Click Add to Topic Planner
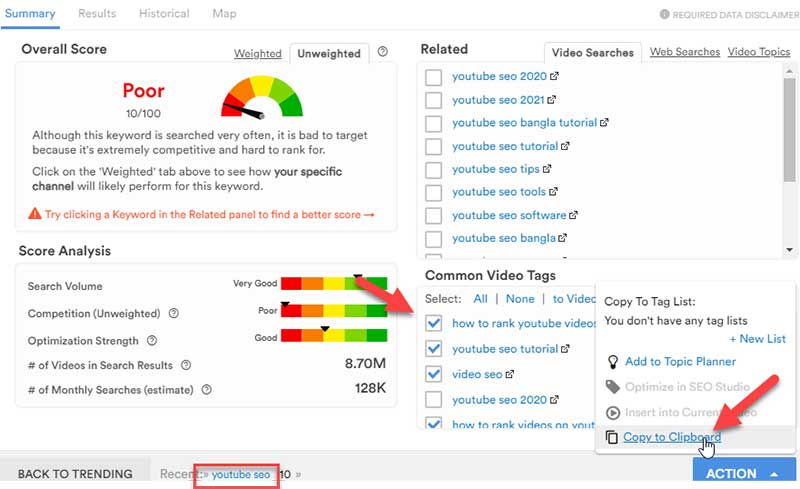This screenshot has height=489, width=800. tap(681, 362)
